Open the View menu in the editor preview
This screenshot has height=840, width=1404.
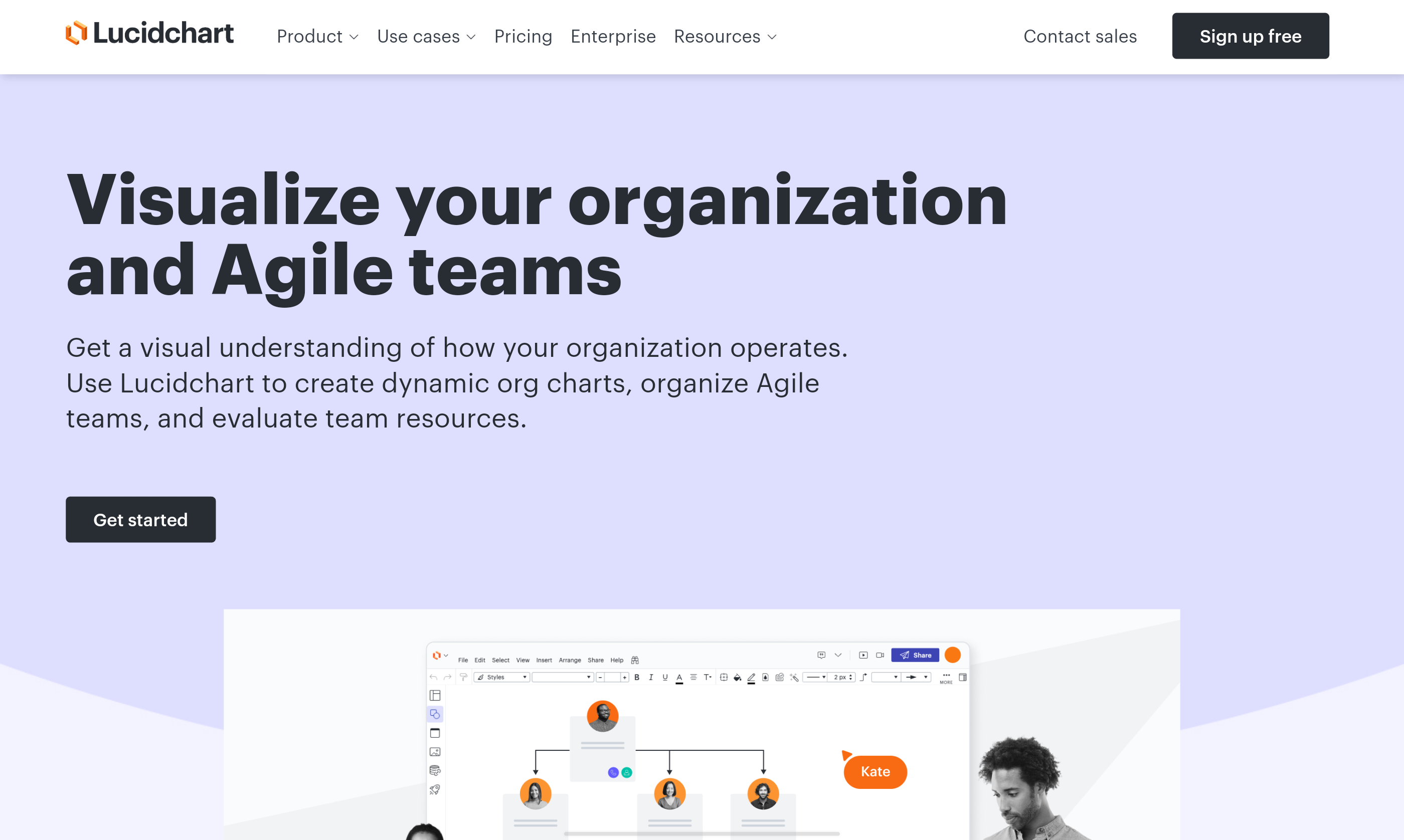pyautogui.click(x=523, y=661)
